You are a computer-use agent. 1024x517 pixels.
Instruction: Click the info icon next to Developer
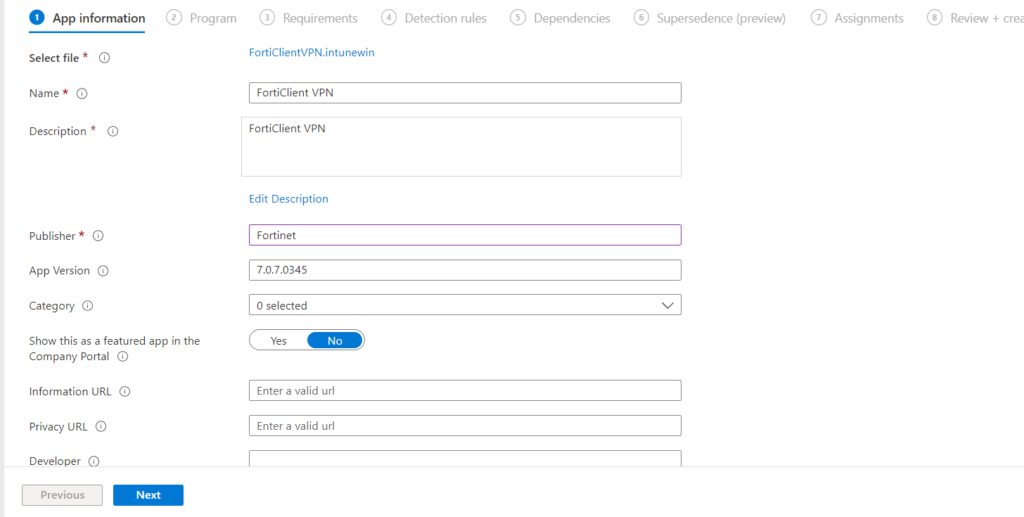[x=93, y=462]
